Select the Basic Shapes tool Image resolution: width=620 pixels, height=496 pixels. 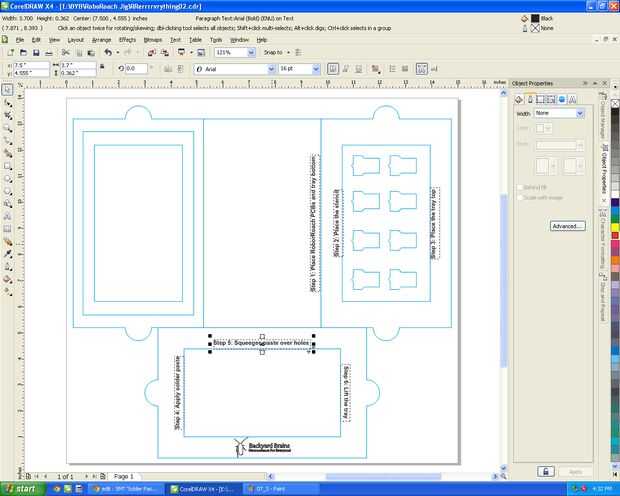8,204
